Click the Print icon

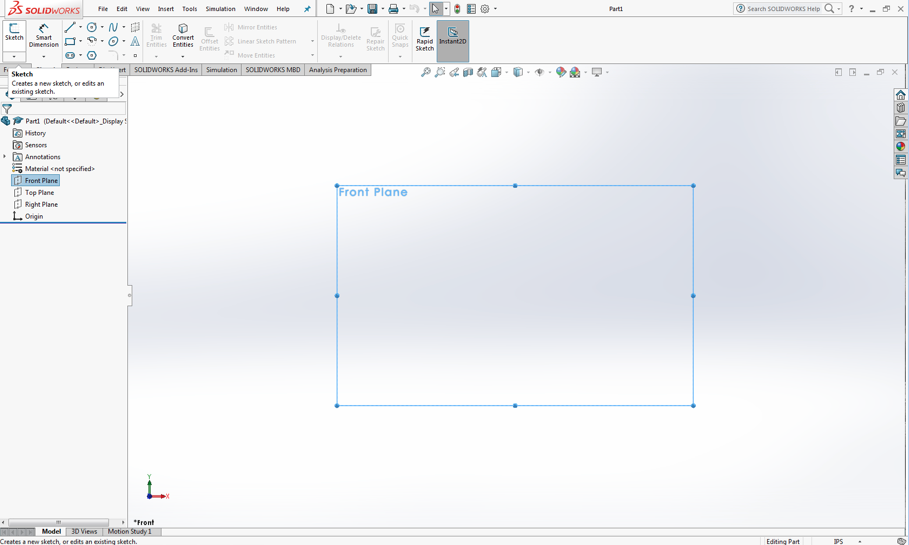(x=394, y=9)
